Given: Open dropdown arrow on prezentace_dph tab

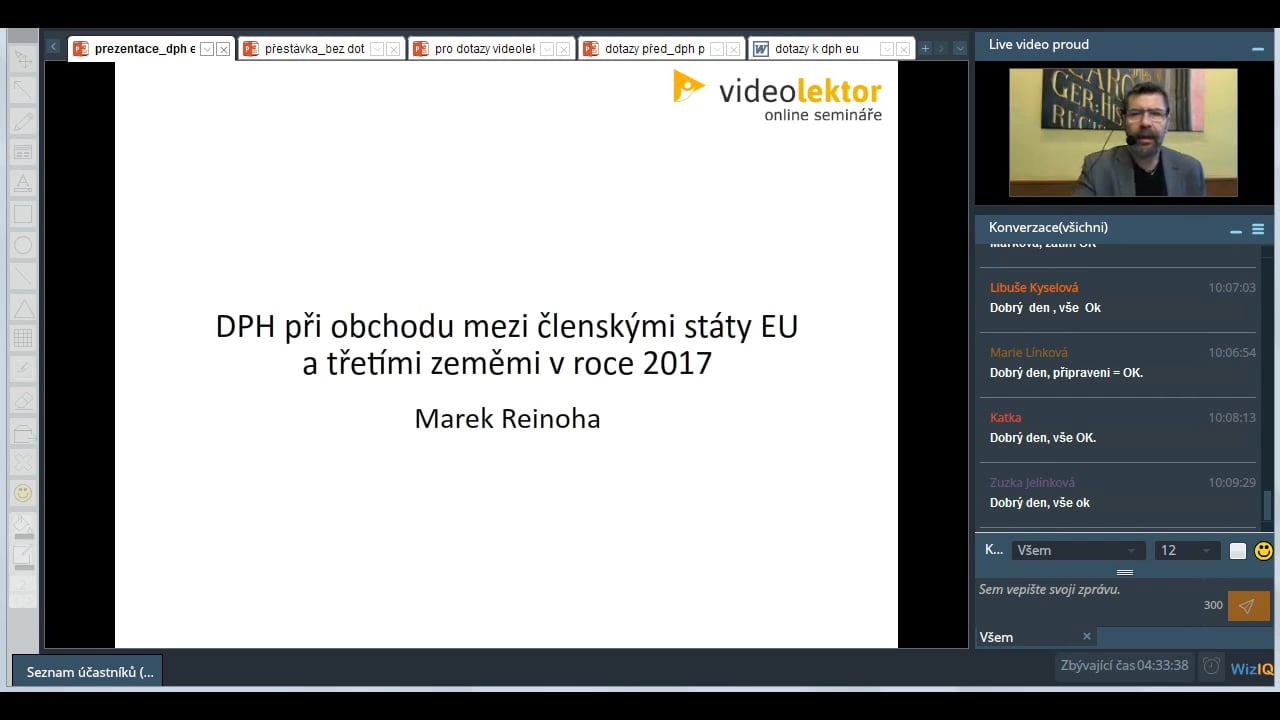Looking at the screenshot, I should pos(207,49).
